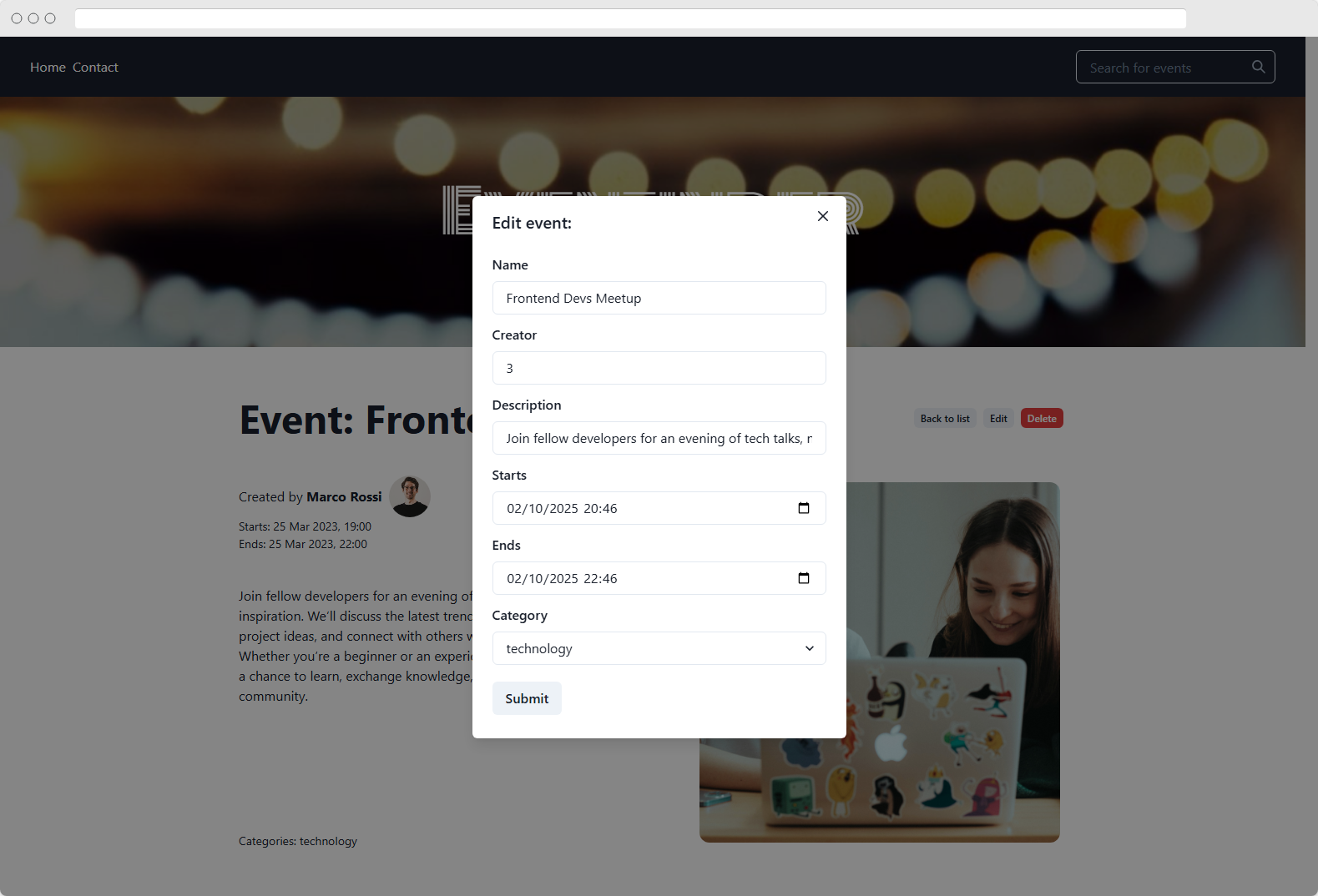Click the Ends datetime value 02/10/2025 22:46
The height and width of the screenshot is (896, 1318).
[562, 578]
